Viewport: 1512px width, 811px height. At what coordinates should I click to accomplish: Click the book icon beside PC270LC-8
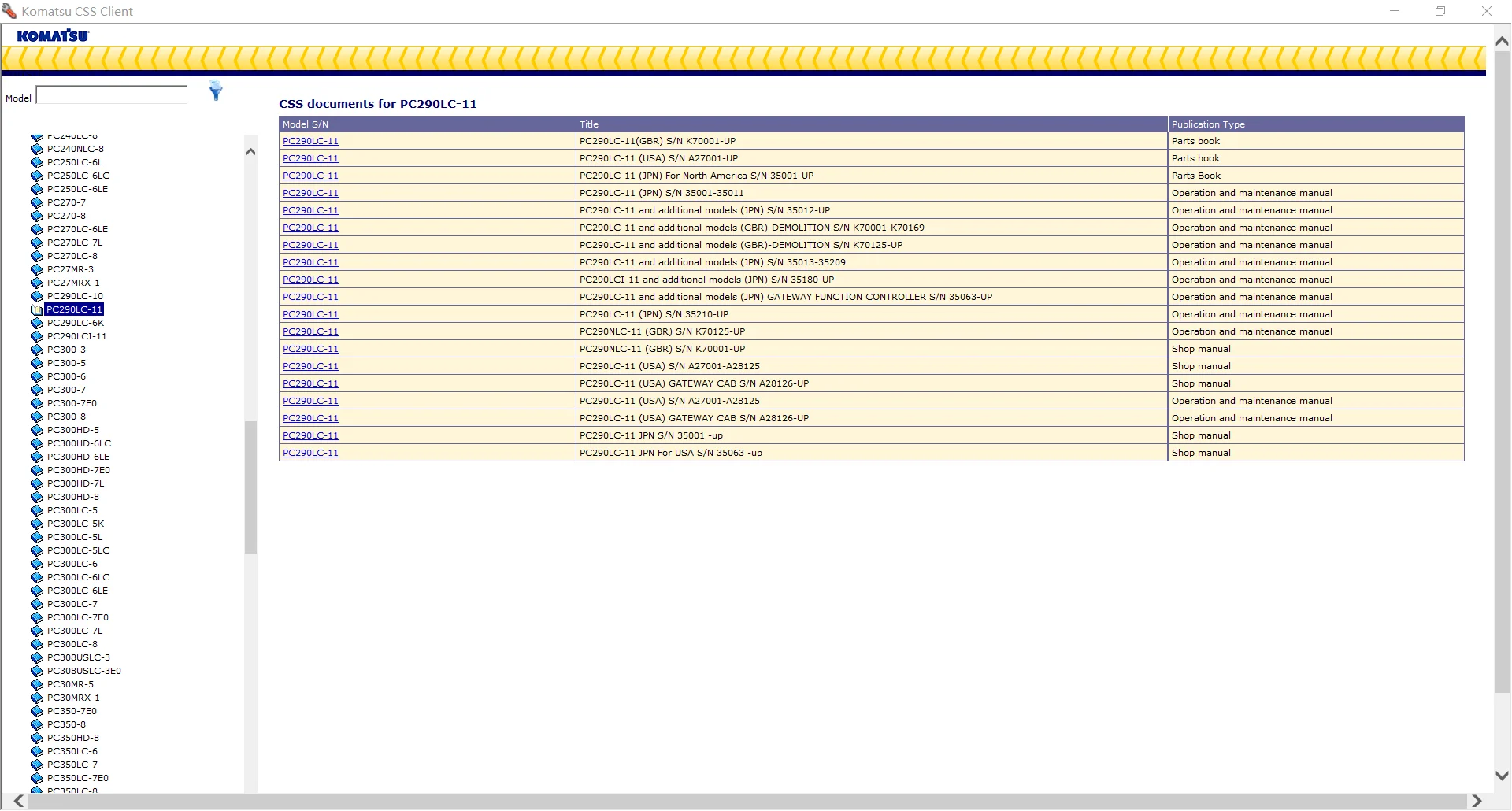(x=36, y=256)
